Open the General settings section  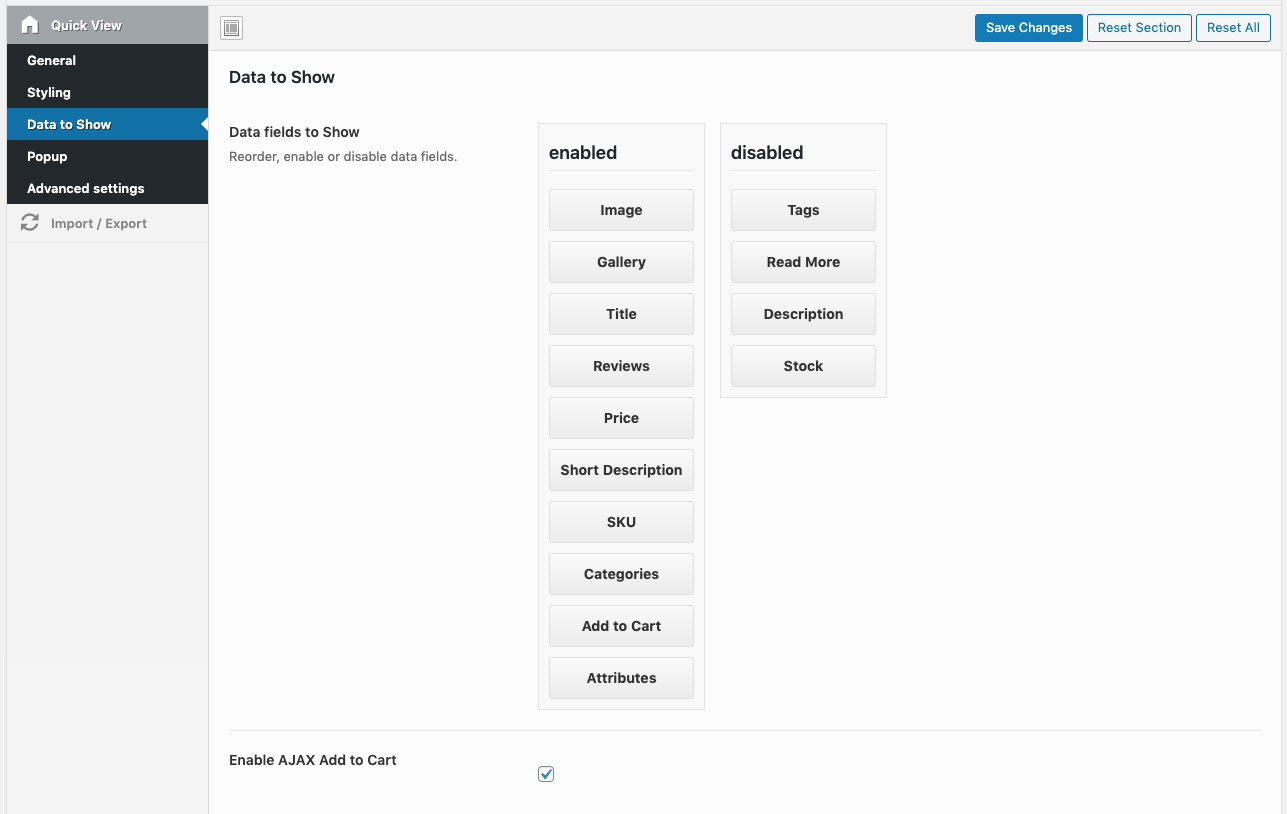point(51,60)
